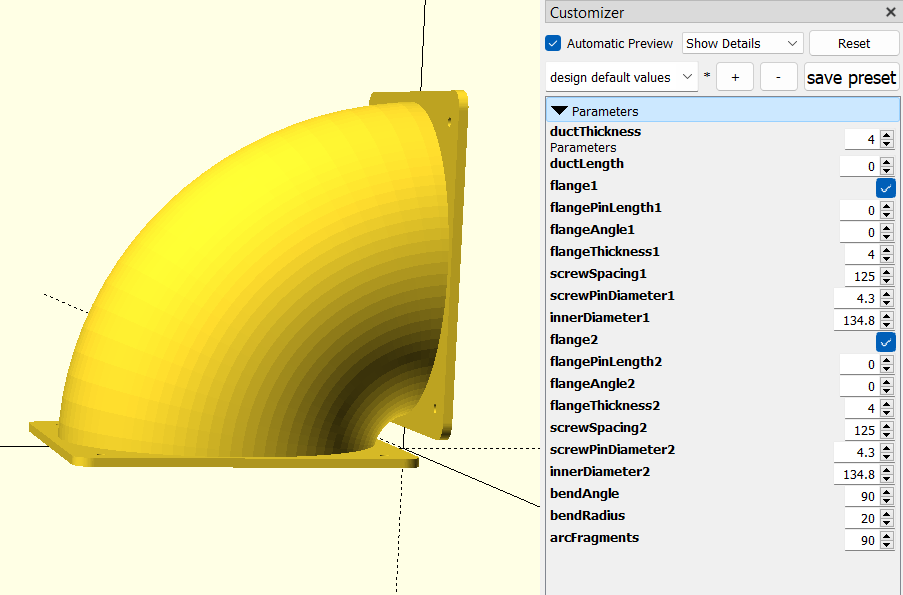Collapse the Parameters section
Screen dimensions: 903x595
(559, 110)
